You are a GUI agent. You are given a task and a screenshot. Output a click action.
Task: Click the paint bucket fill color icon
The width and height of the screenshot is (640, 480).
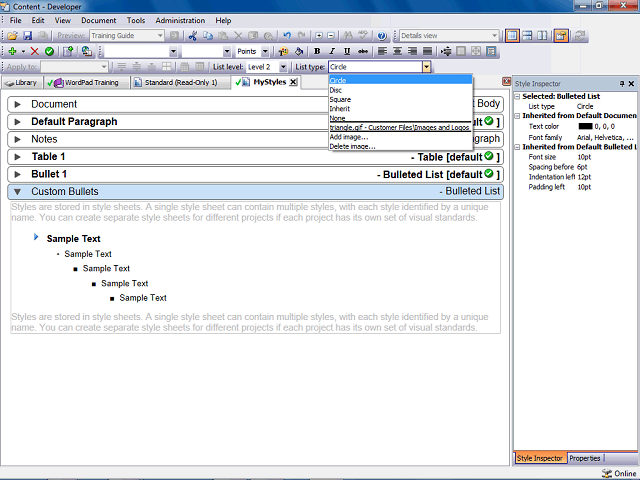[x=299, y=51]
